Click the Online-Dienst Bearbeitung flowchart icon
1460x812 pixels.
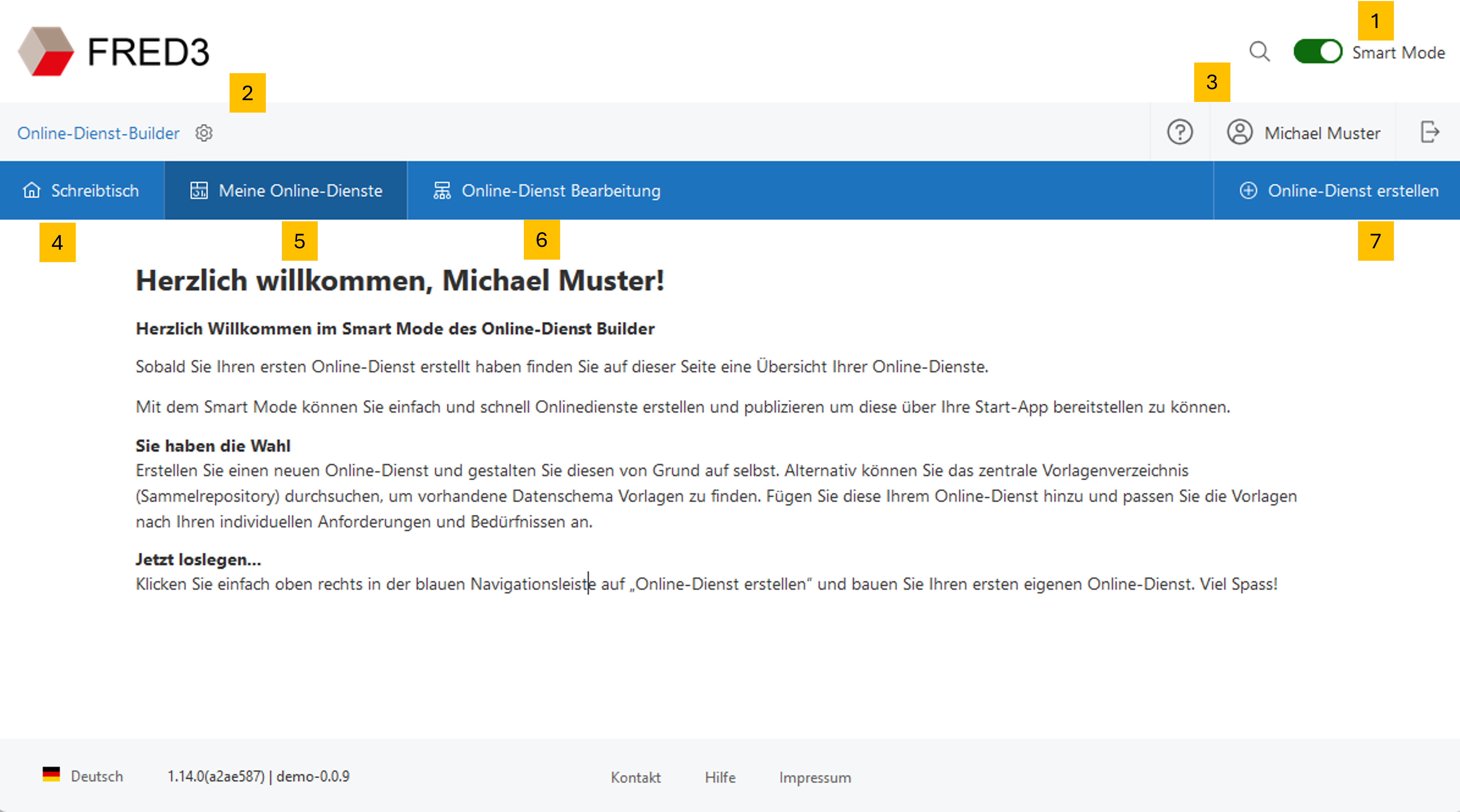pos(442,190)
